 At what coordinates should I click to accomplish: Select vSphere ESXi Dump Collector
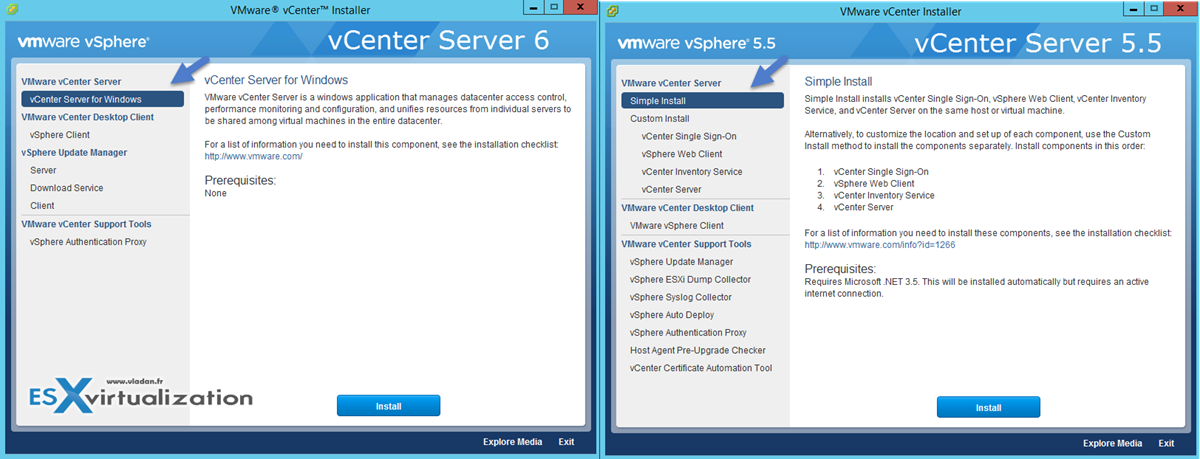coord(690,279)
